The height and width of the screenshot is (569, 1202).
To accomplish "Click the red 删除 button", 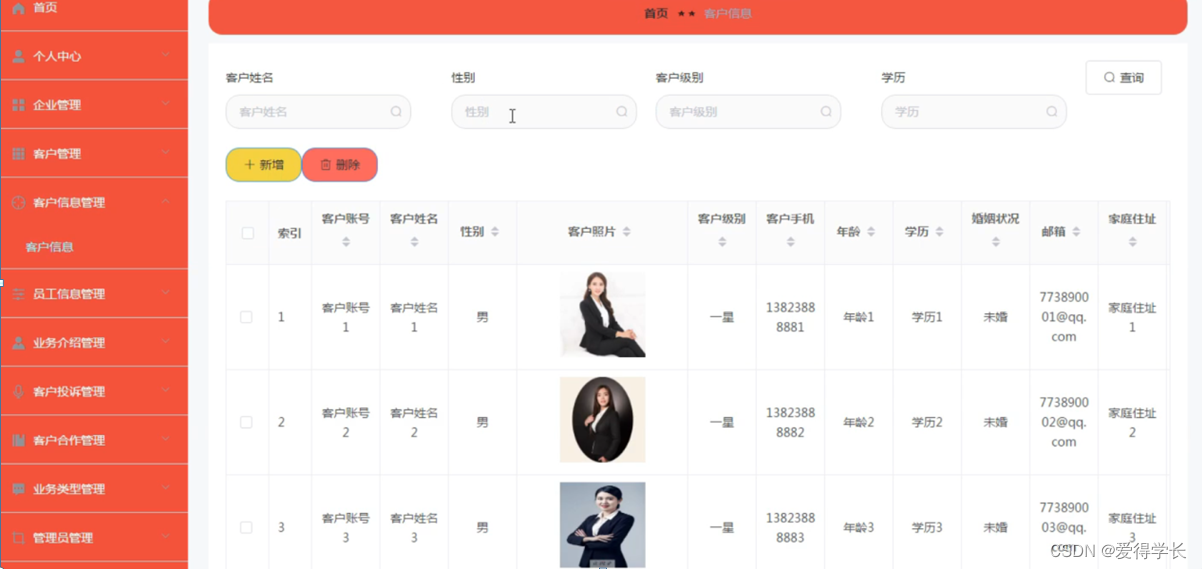I will (x=340, y=165).
